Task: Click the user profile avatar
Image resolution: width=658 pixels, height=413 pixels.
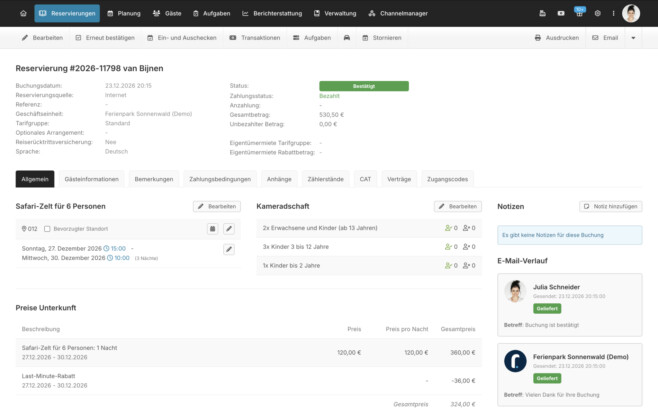Action: [631, 13]
